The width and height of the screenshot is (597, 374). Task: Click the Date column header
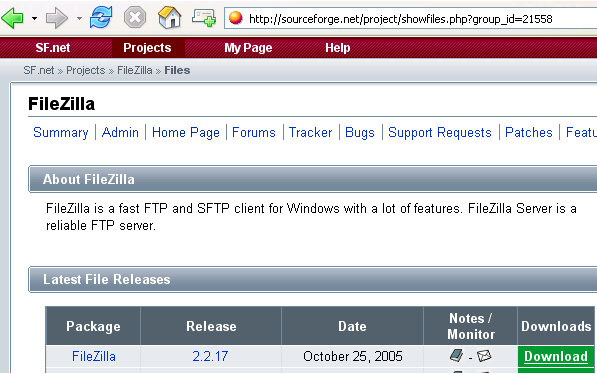click(353, 326)
